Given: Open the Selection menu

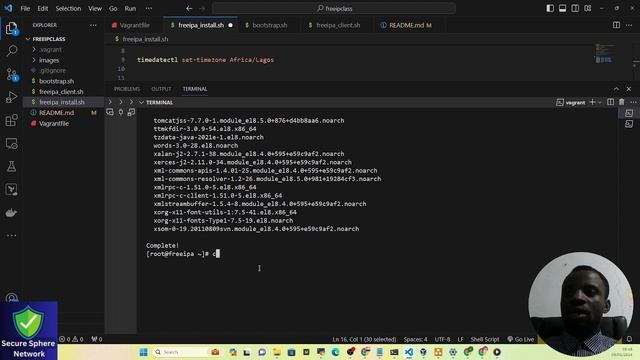Looking at the screenshot, I should 68,8.
